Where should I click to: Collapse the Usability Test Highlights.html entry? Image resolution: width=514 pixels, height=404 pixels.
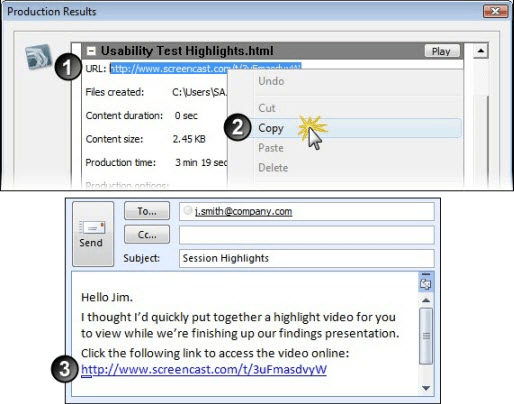pos(91,51)
